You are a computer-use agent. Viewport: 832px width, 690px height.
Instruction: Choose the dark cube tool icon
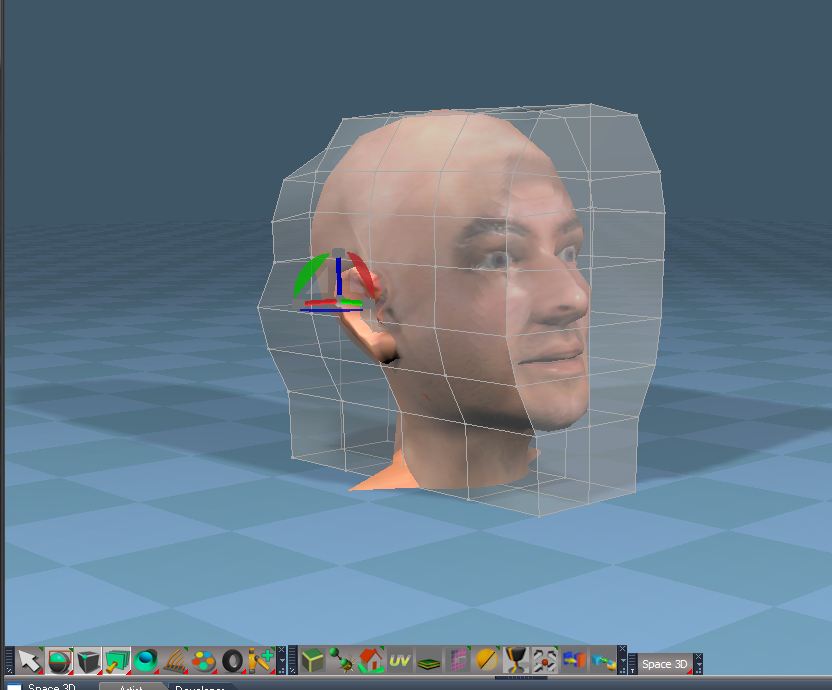(x=88, y=661)
